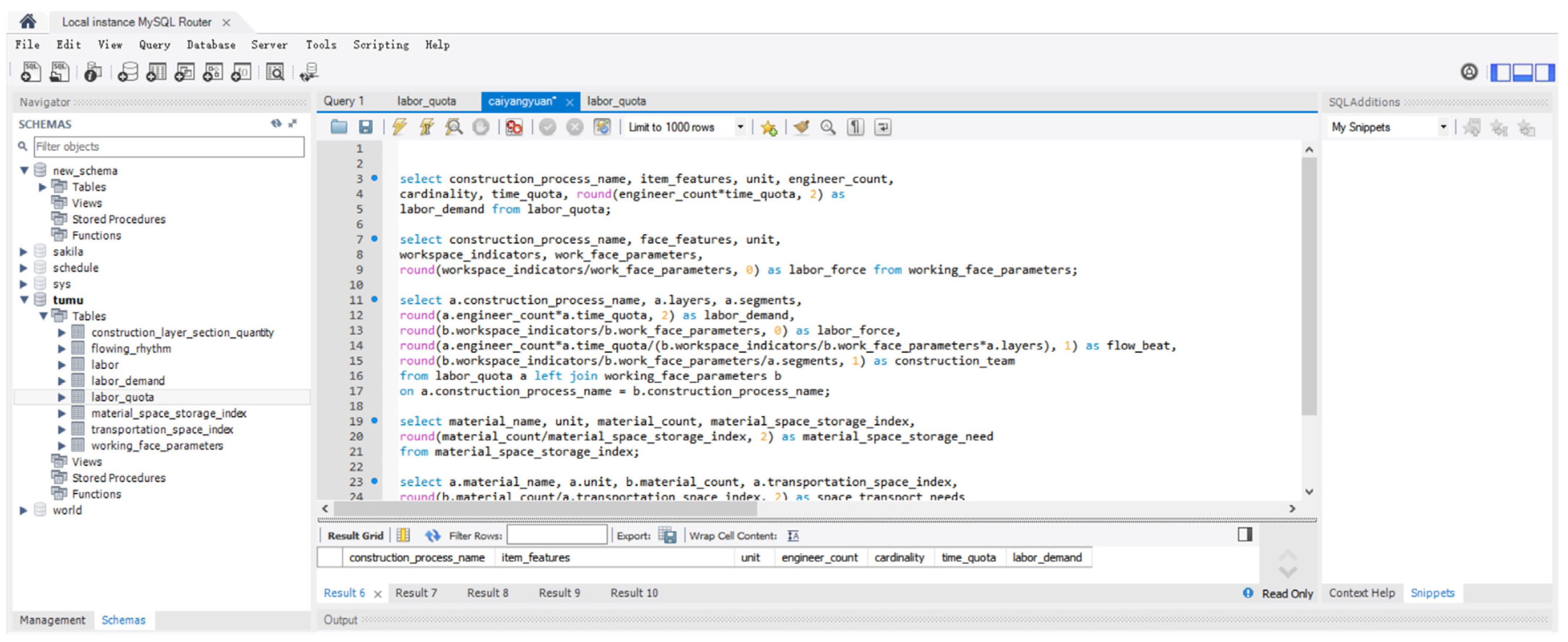Open a script file in the editor
The image size is (1568, 642).
coord(339,127)
